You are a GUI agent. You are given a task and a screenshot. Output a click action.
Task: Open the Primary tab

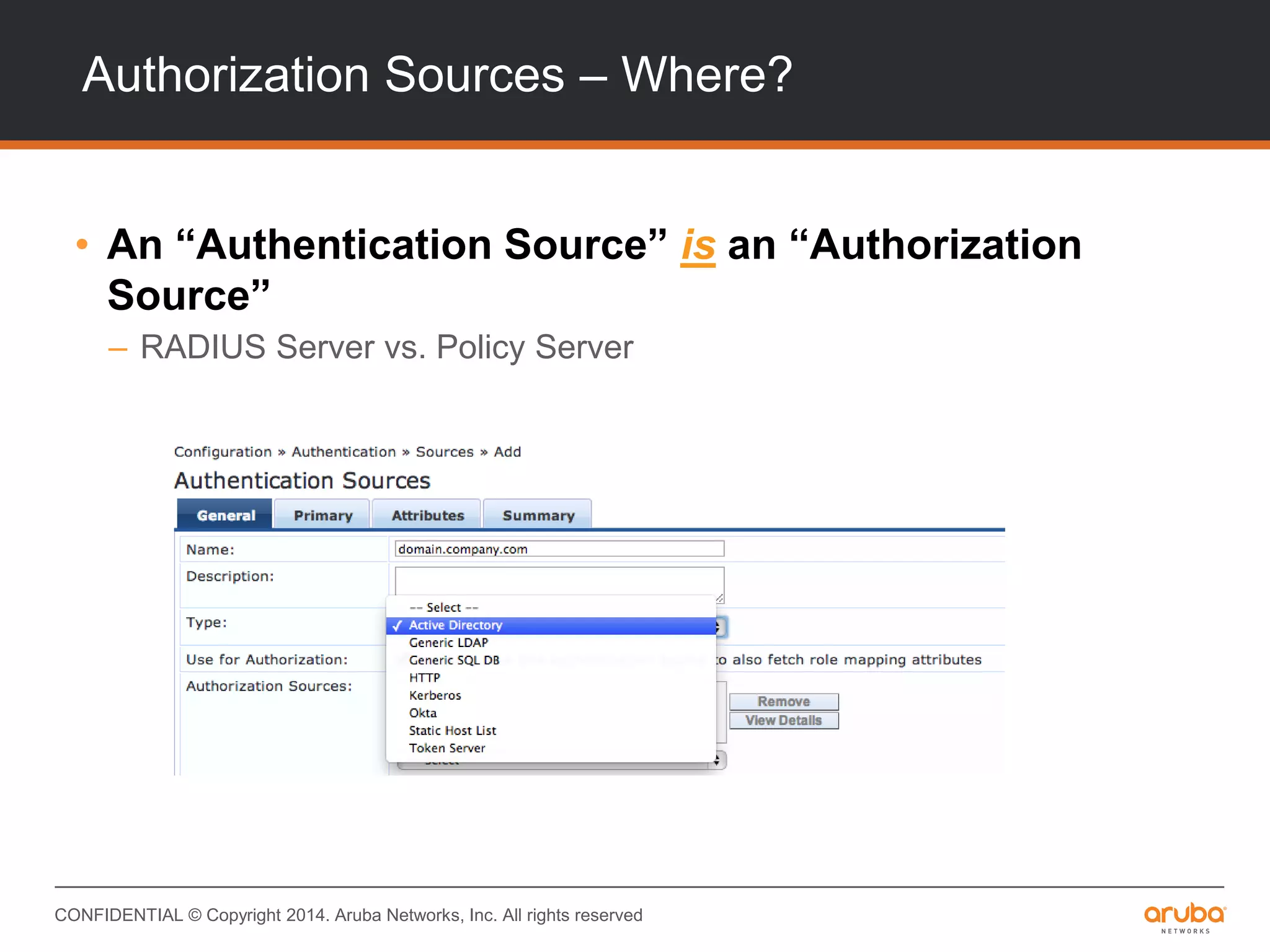[322, 514]
